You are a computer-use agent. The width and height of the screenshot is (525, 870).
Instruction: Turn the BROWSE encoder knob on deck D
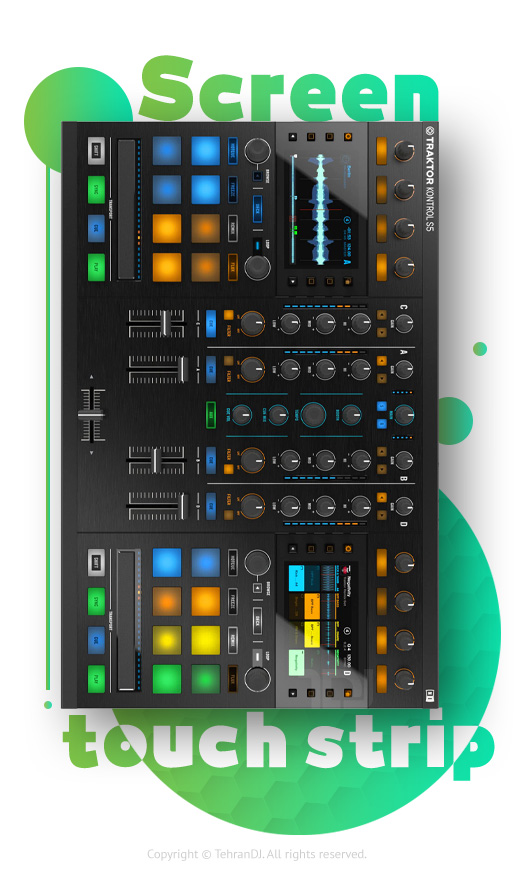(x=258, y=563)
